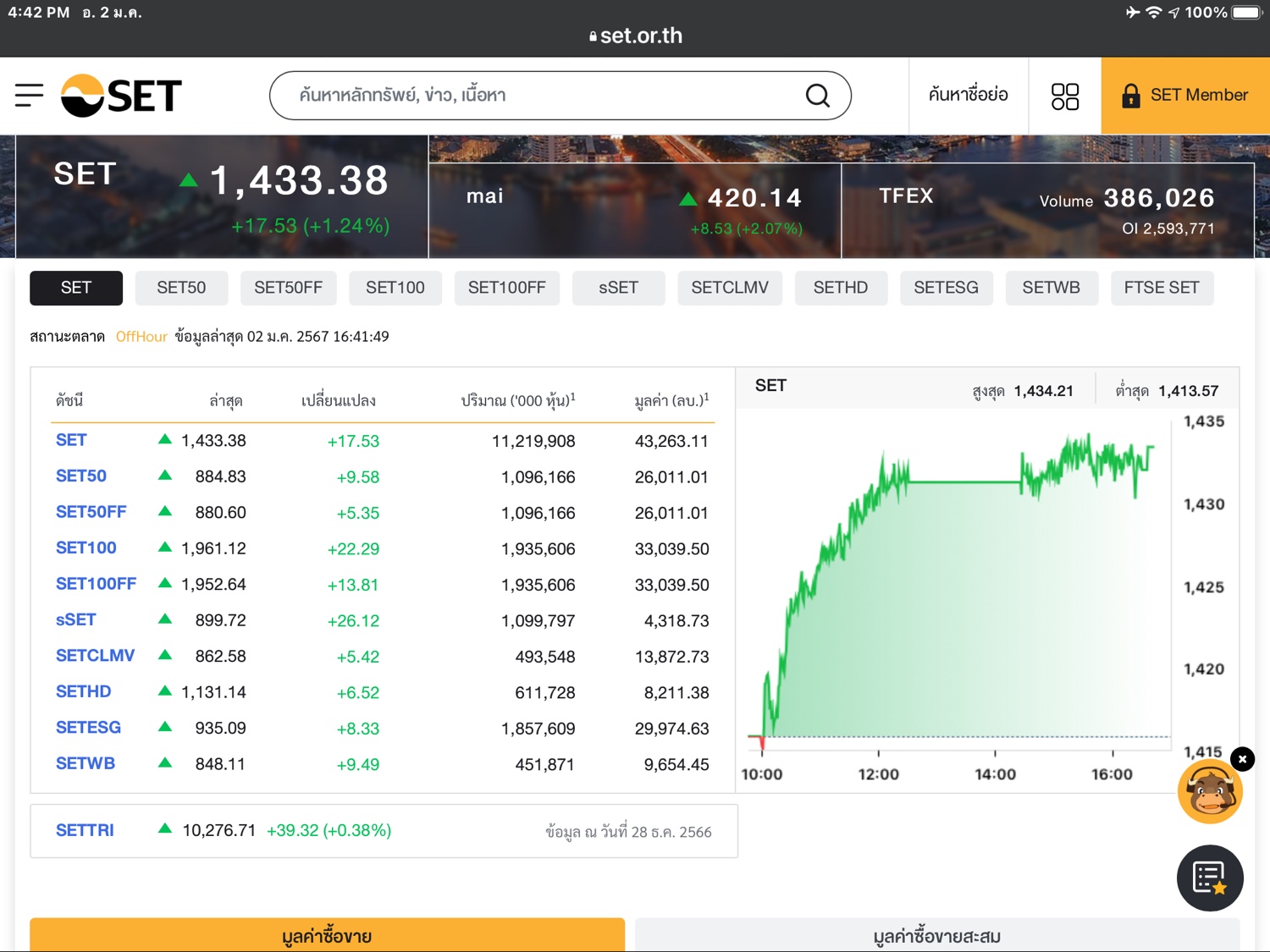Click the data date 28 ธ.ค. 2566 note
The image size is (1270, 952).
628,832
